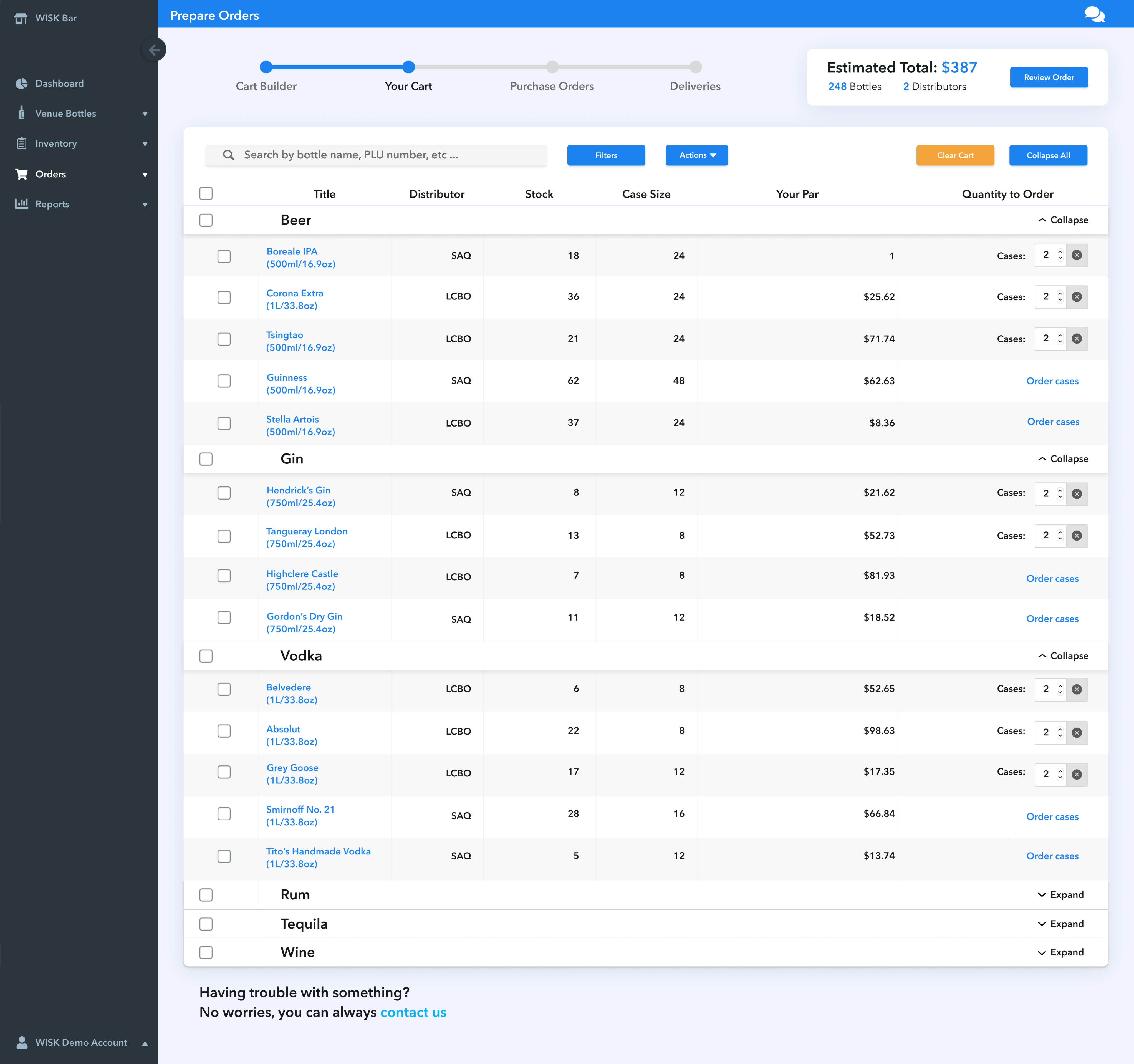Open the Filters button

click(606, 155)
